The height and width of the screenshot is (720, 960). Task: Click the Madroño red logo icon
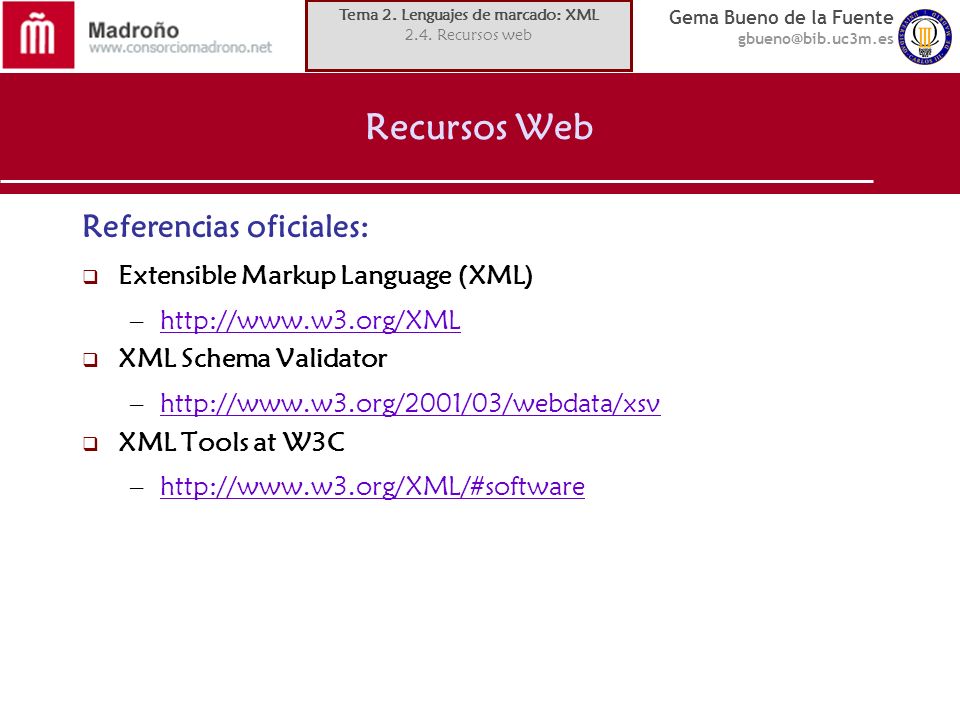click(x=39, y=35)
